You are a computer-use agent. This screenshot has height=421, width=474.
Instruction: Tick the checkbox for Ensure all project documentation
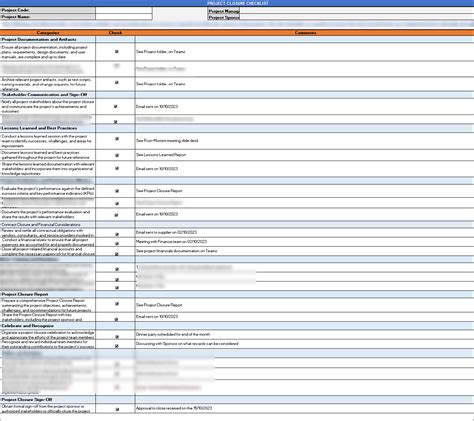[x=116, y=52]
